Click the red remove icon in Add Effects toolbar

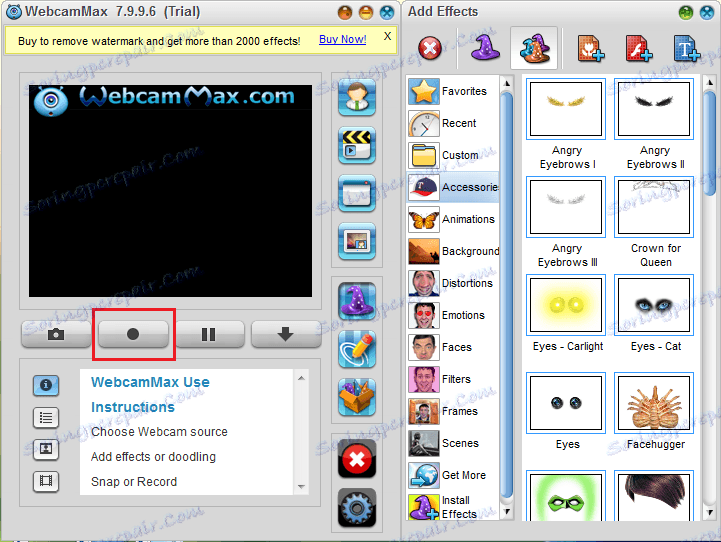pos(430,48)
